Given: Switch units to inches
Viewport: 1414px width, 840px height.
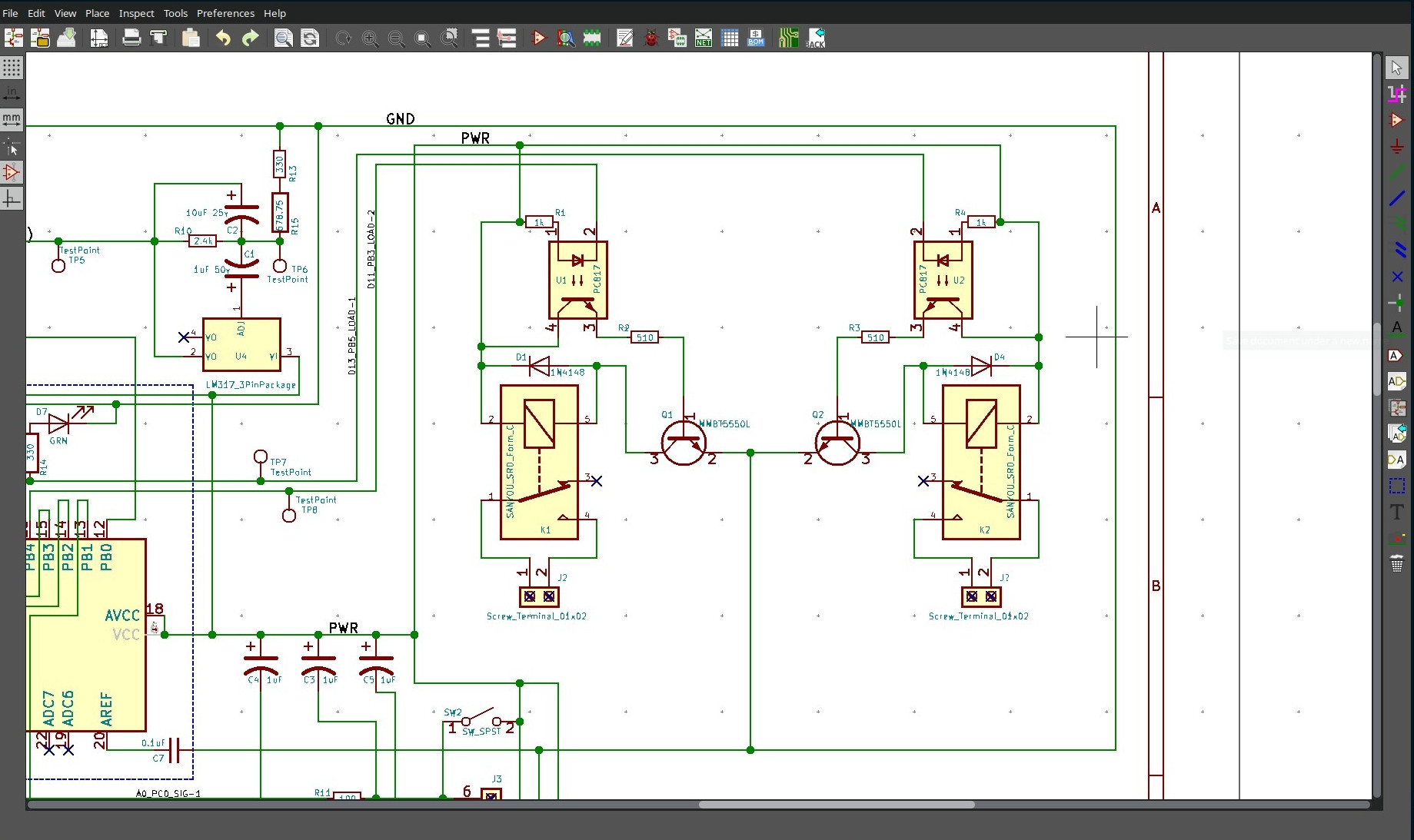Looking at the screenshot, I should pos(12,94).
